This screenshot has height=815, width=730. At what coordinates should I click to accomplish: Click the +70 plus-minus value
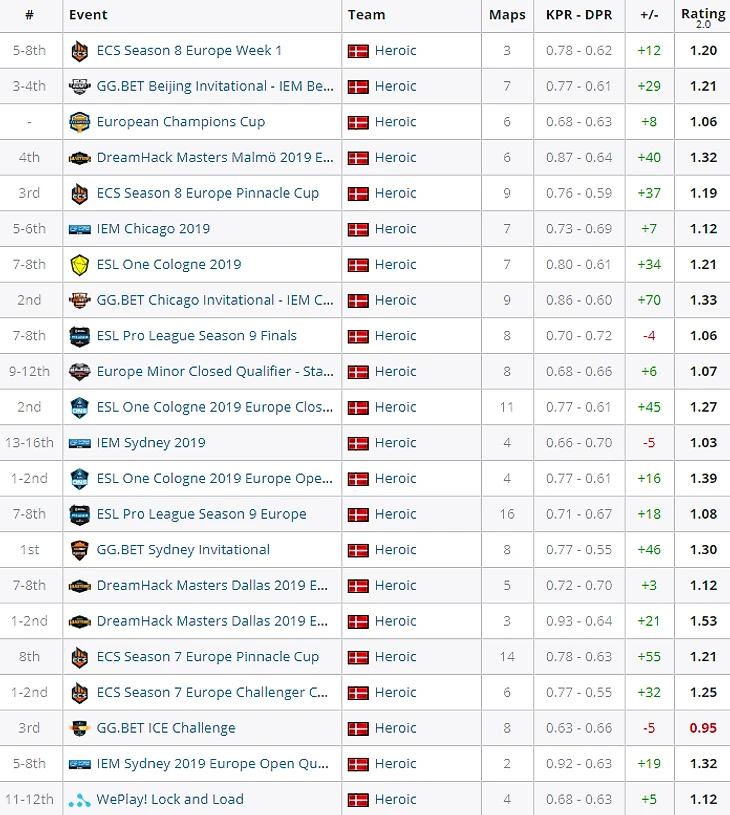coord(649,300)
